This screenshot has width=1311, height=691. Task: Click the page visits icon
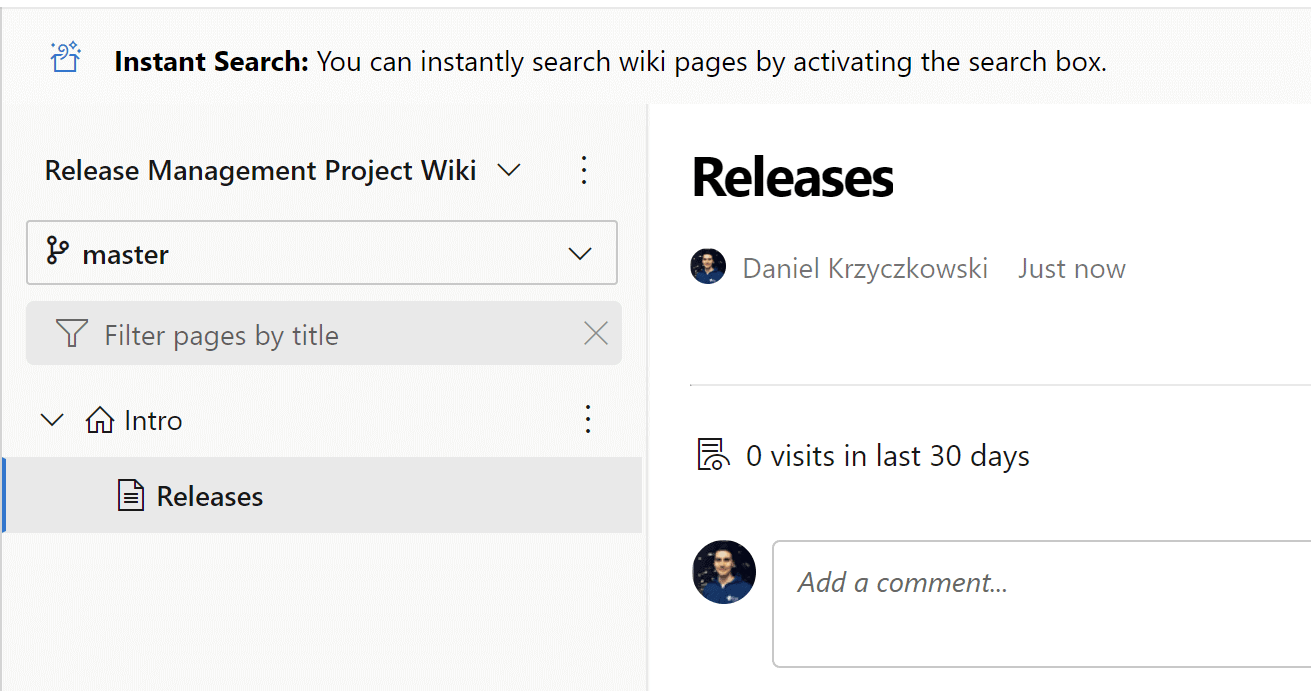click(x=712, y=455)
